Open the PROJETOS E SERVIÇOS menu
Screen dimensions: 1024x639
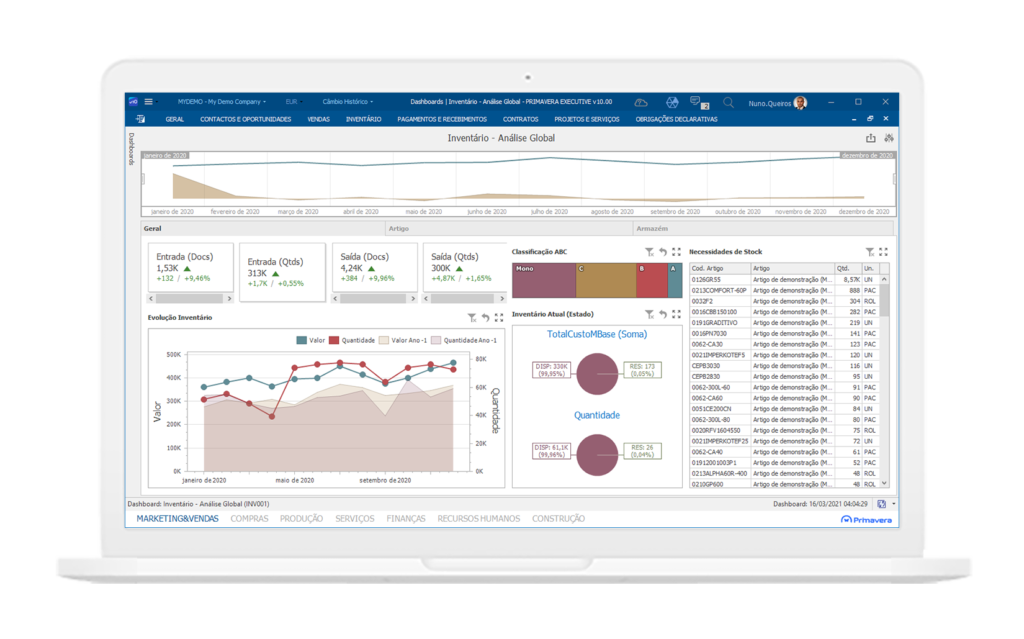point(586,120)
